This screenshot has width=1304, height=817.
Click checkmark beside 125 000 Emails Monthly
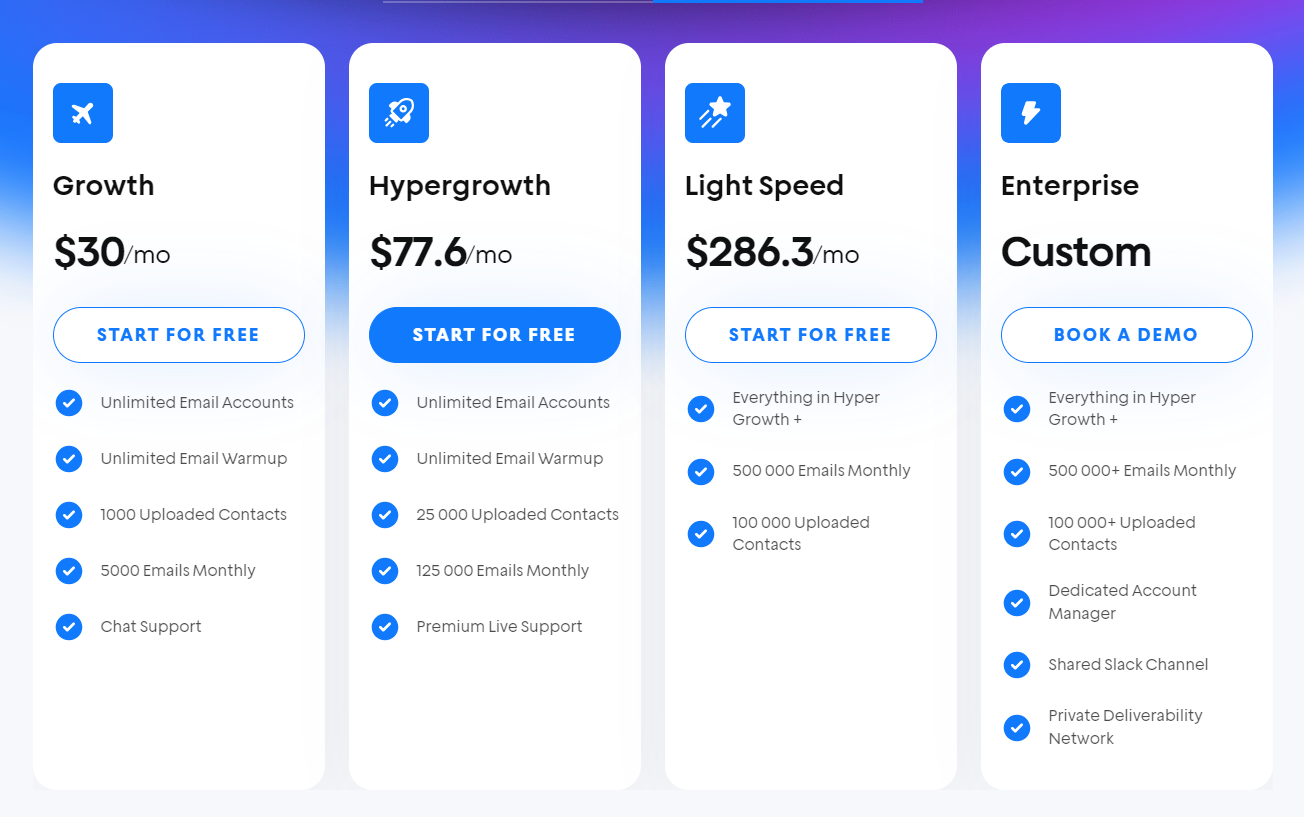pos(385,571)
